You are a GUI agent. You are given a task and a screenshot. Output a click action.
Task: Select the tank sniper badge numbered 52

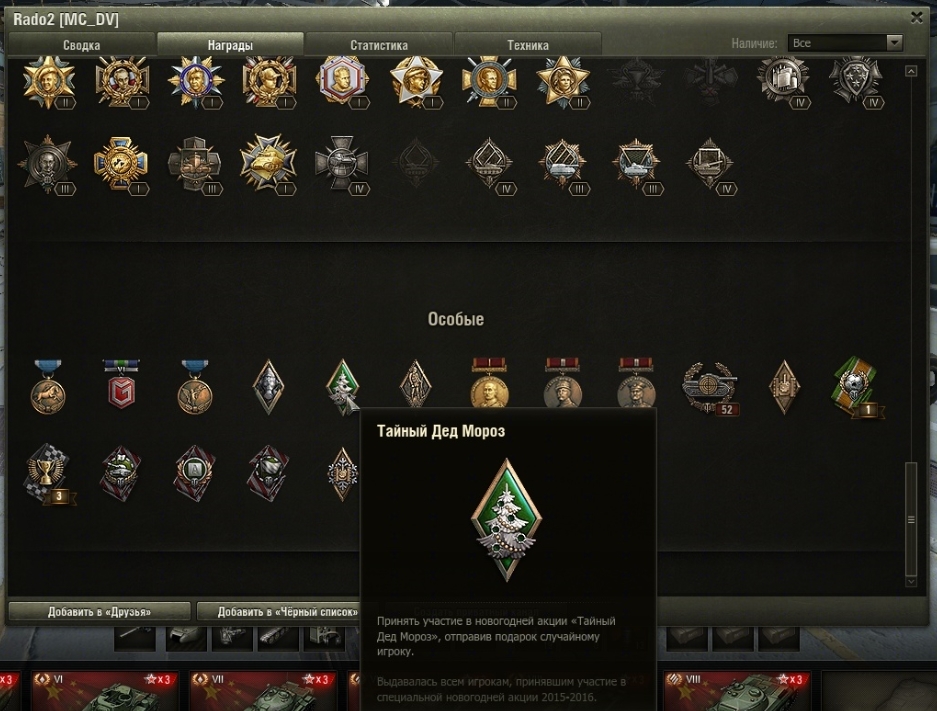pyautogui.click(x=711, y=388)
